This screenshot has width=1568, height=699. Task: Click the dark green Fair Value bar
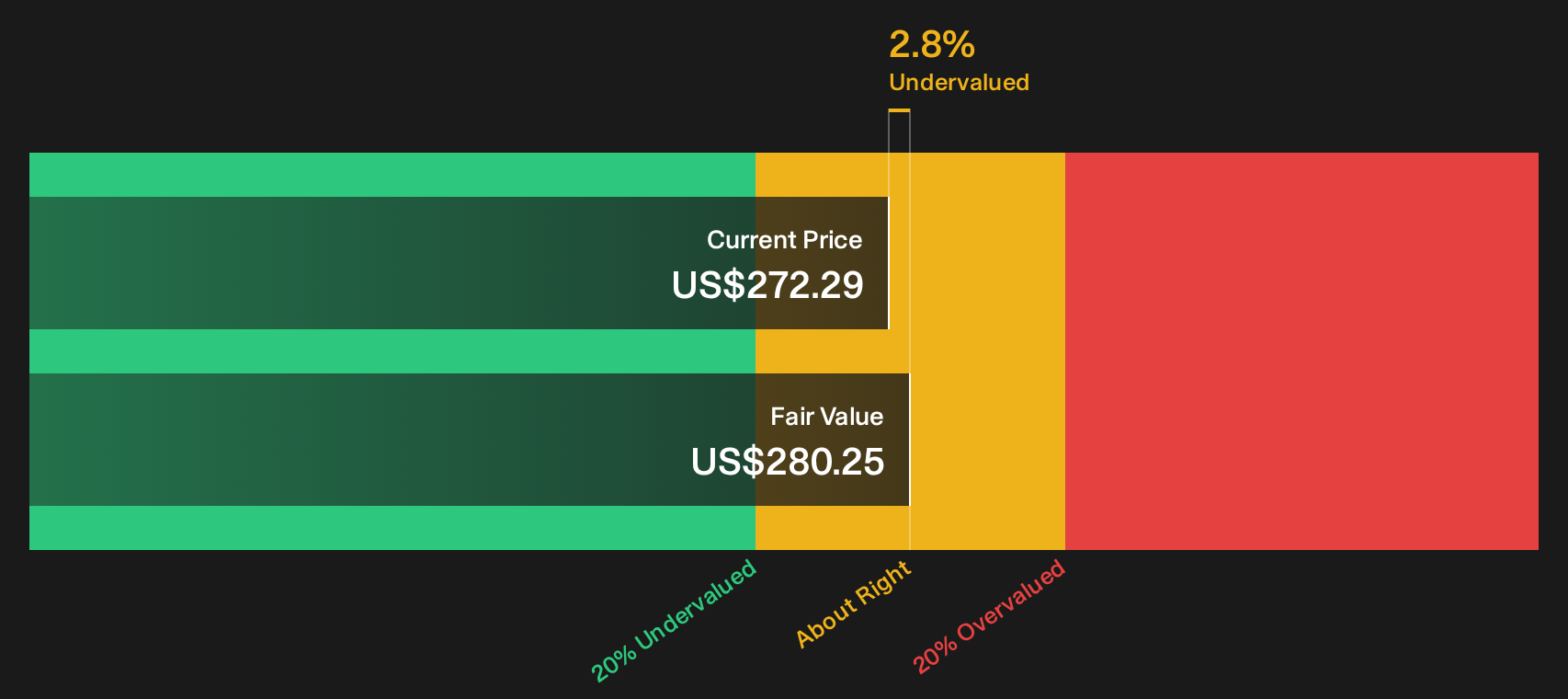tap(470, 440)
